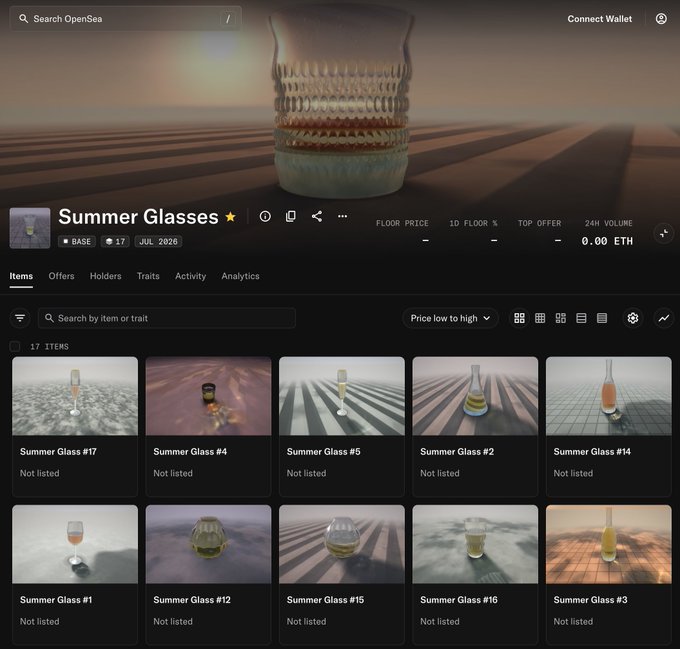Focus the Search OpenSea field
The image size is (680, 649).
125,19
